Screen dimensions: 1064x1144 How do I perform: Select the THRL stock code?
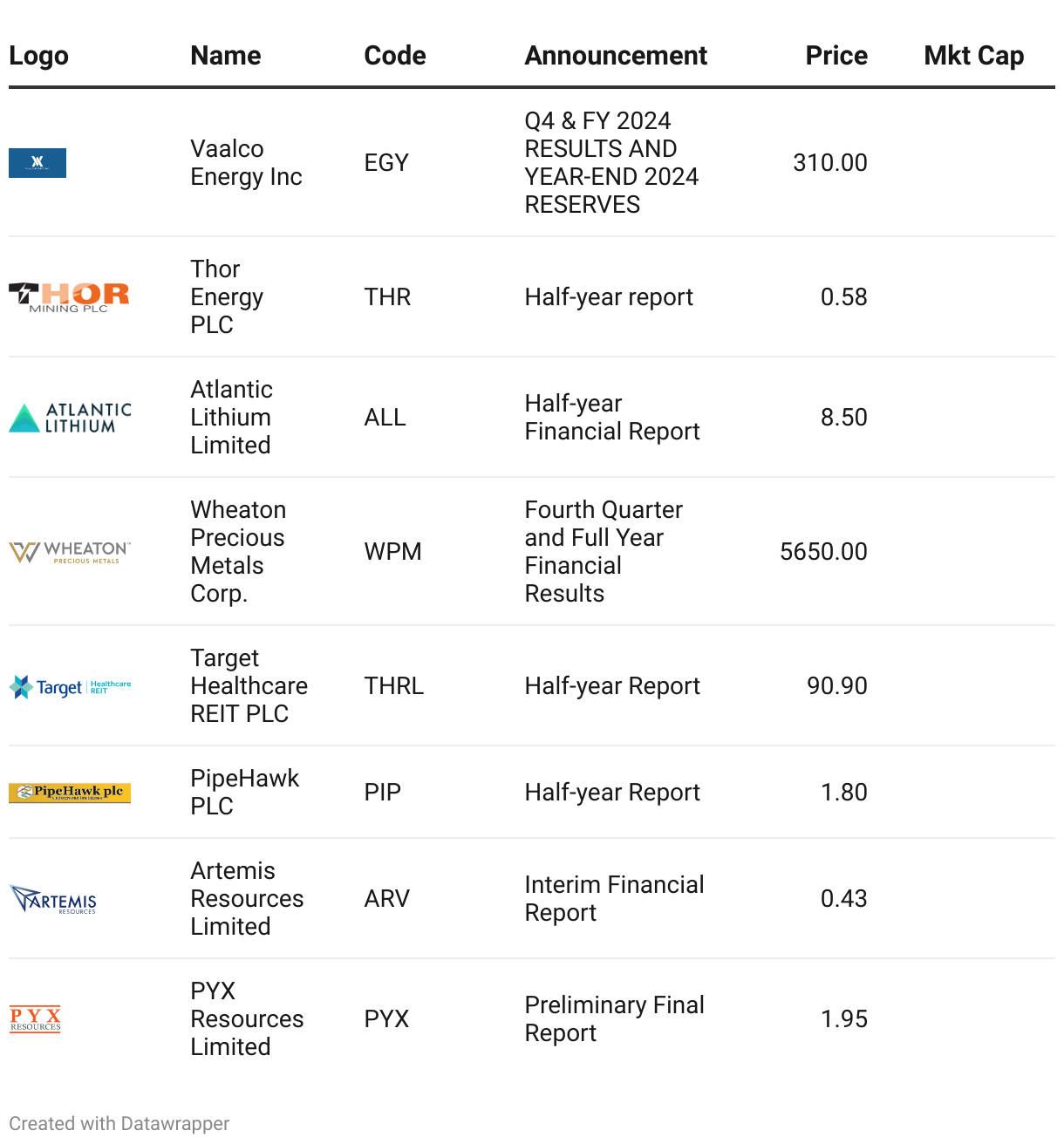pyautogui.click(x=394, y=686)
